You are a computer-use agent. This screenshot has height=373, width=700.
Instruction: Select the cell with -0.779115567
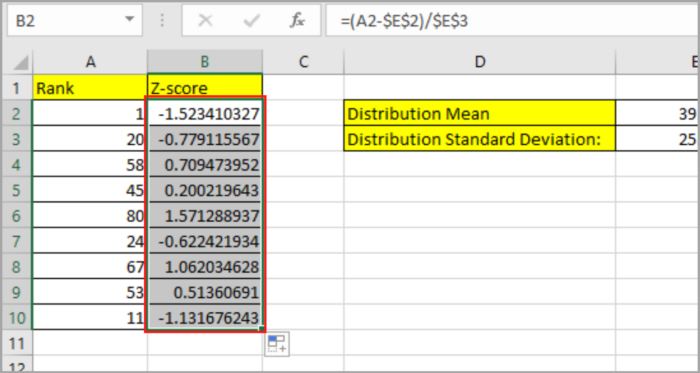pyautogui.click(x=205, y=139)
